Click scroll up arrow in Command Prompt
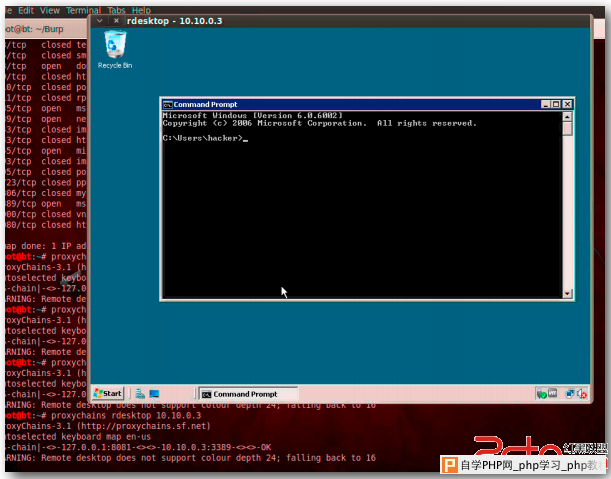The height and width of the screenshot is (479, 611). [567, 116]
